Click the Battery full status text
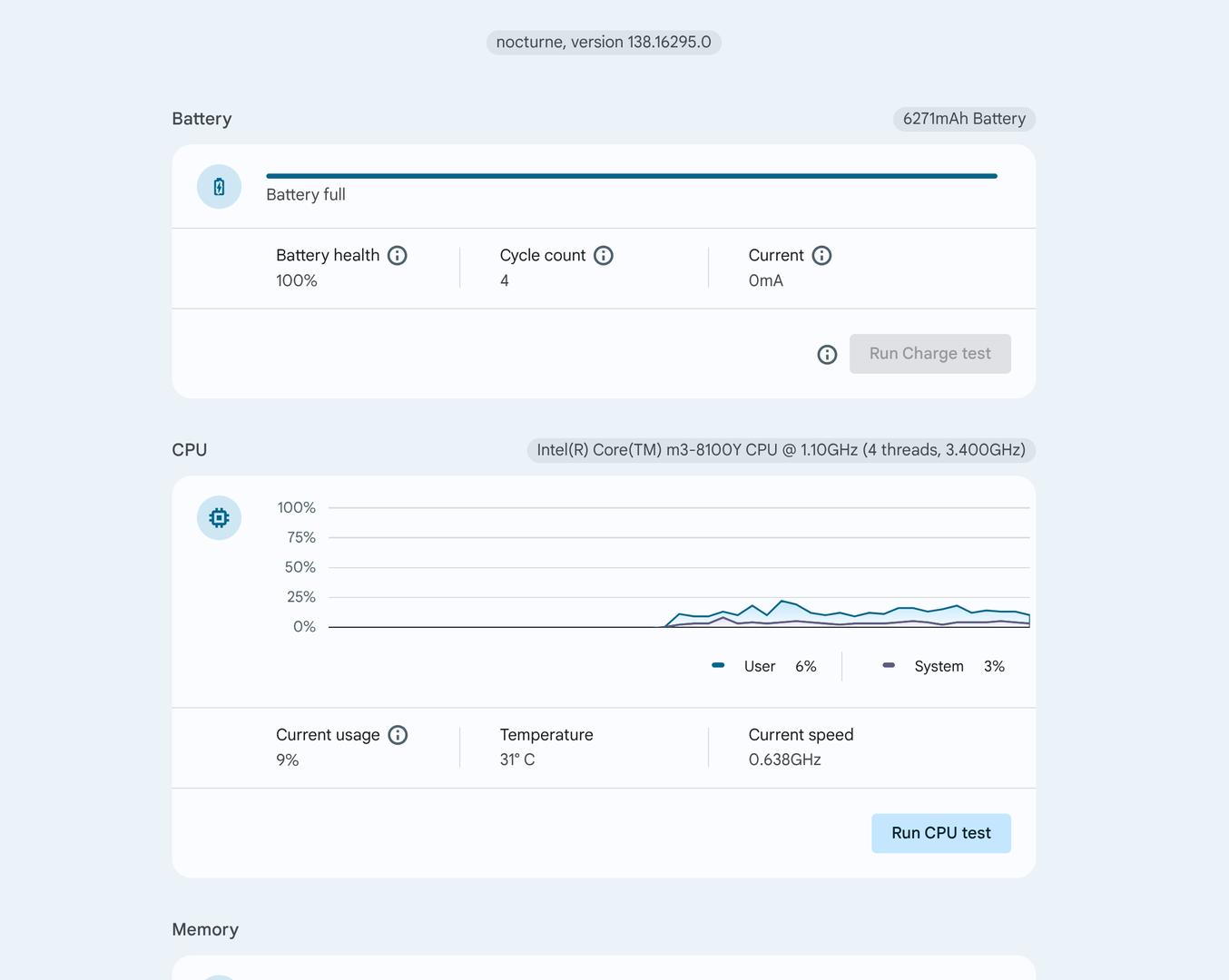Viewport: 1229px width, 980px height. pyautogui.click(x=306, y=195)
